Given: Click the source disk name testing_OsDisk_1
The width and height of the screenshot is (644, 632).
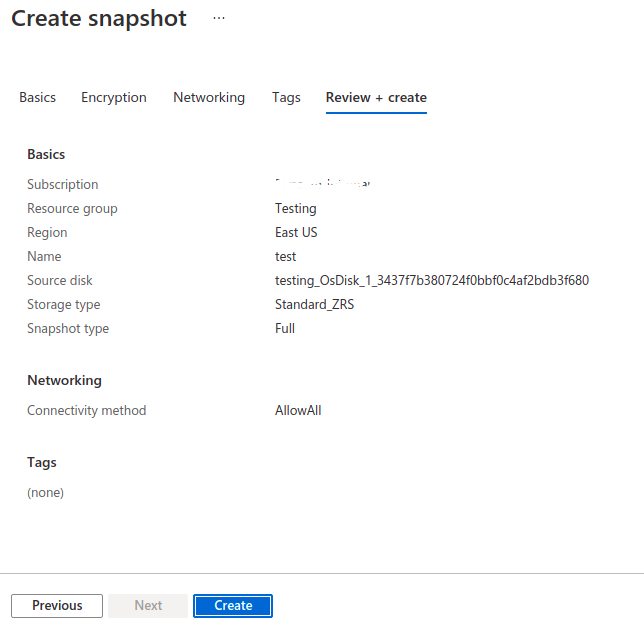Looking at the screenshot, I should (x=431, y=280).
